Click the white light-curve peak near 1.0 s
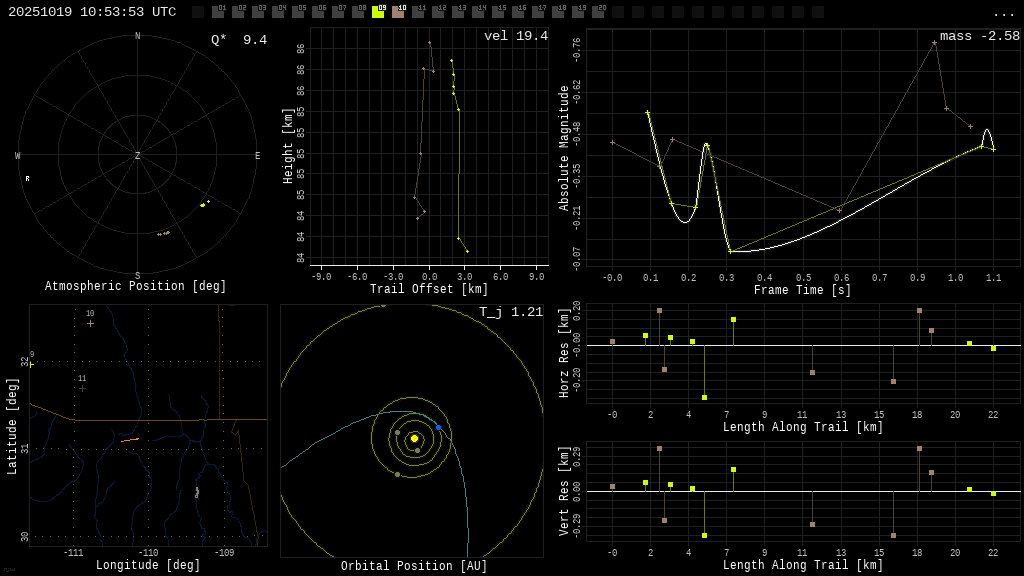 tap(987, 130)
